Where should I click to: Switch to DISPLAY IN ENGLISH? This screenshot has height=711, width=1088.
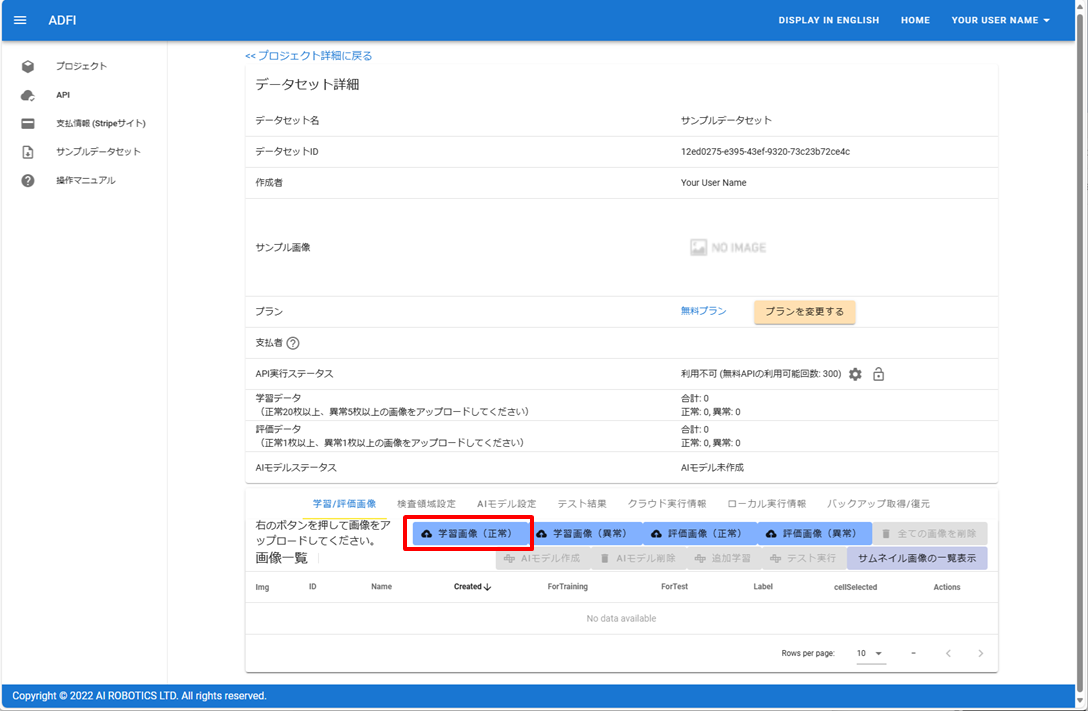tap(828, 20)
